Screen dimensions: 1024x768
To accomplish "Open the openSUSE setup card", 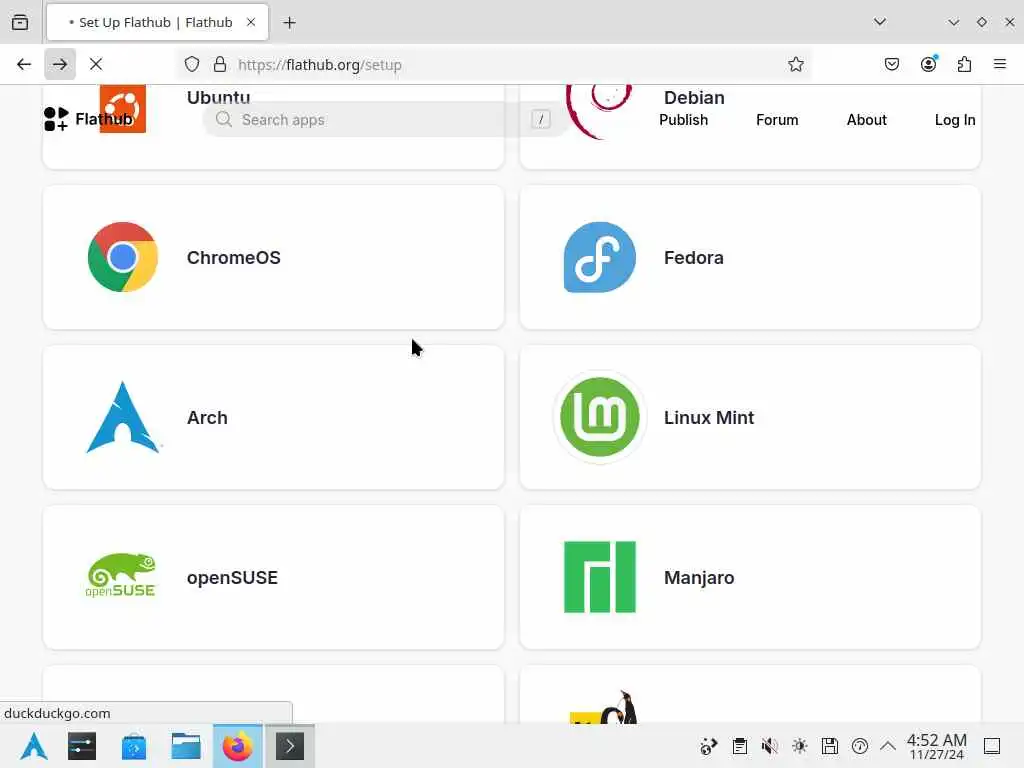I will coord(273,577).
